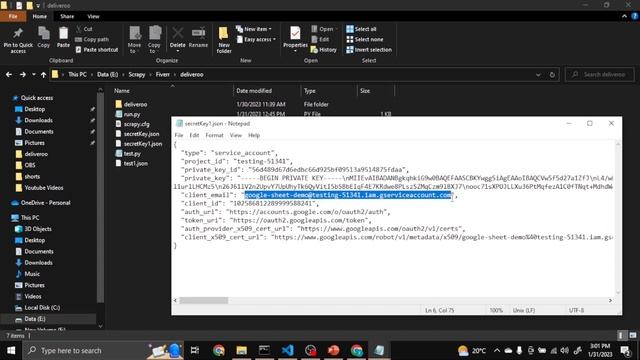Open File Explorer from the taskbar
Screen dimensions: 640x360
point(242,350)
